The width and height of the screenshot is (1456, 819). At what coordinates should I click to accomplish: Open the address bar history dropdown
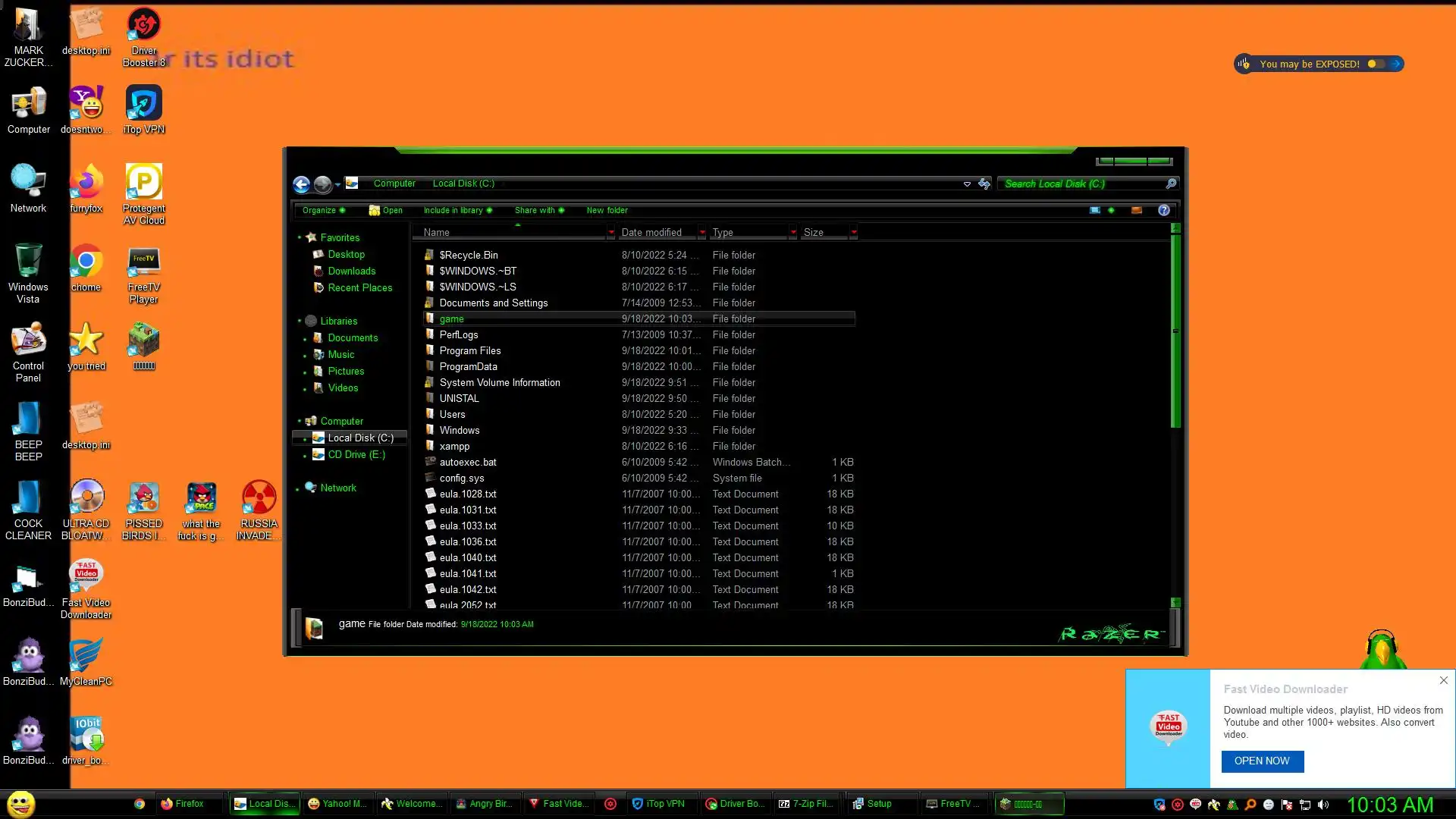pyautogui.click(x=967, y=184)
